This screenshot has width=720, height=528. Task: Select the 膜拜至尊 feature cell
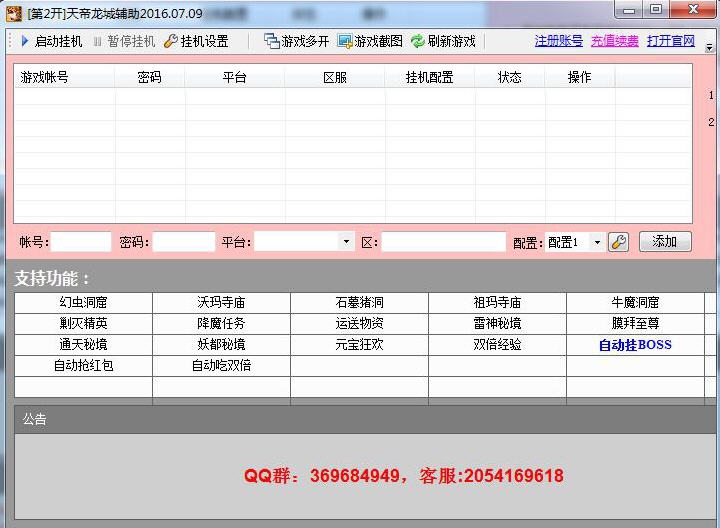click(636, 324)
